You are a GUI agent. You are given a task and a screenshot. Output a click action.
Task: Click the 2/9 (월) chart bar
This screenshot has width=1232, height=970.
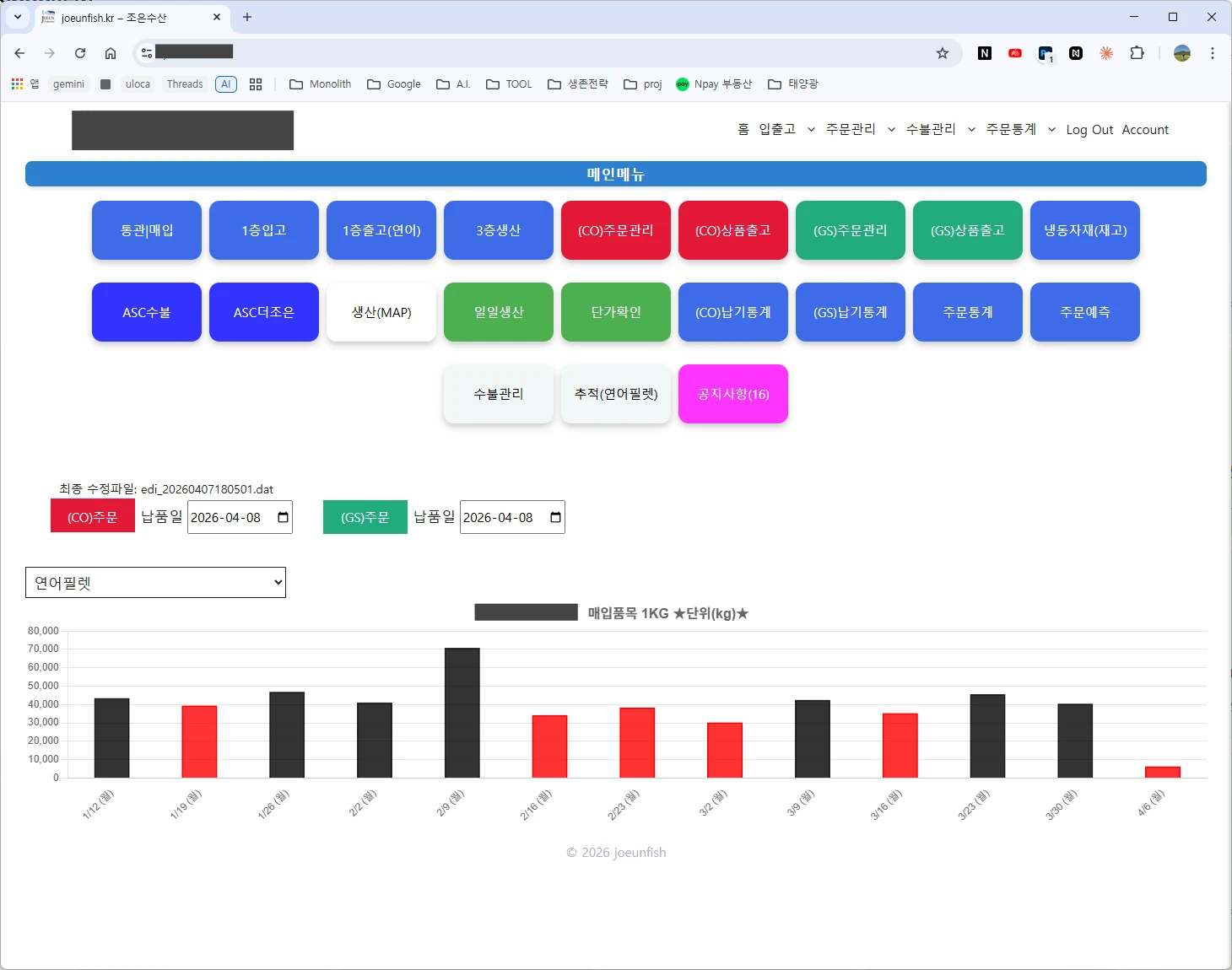tap(462, 713)
